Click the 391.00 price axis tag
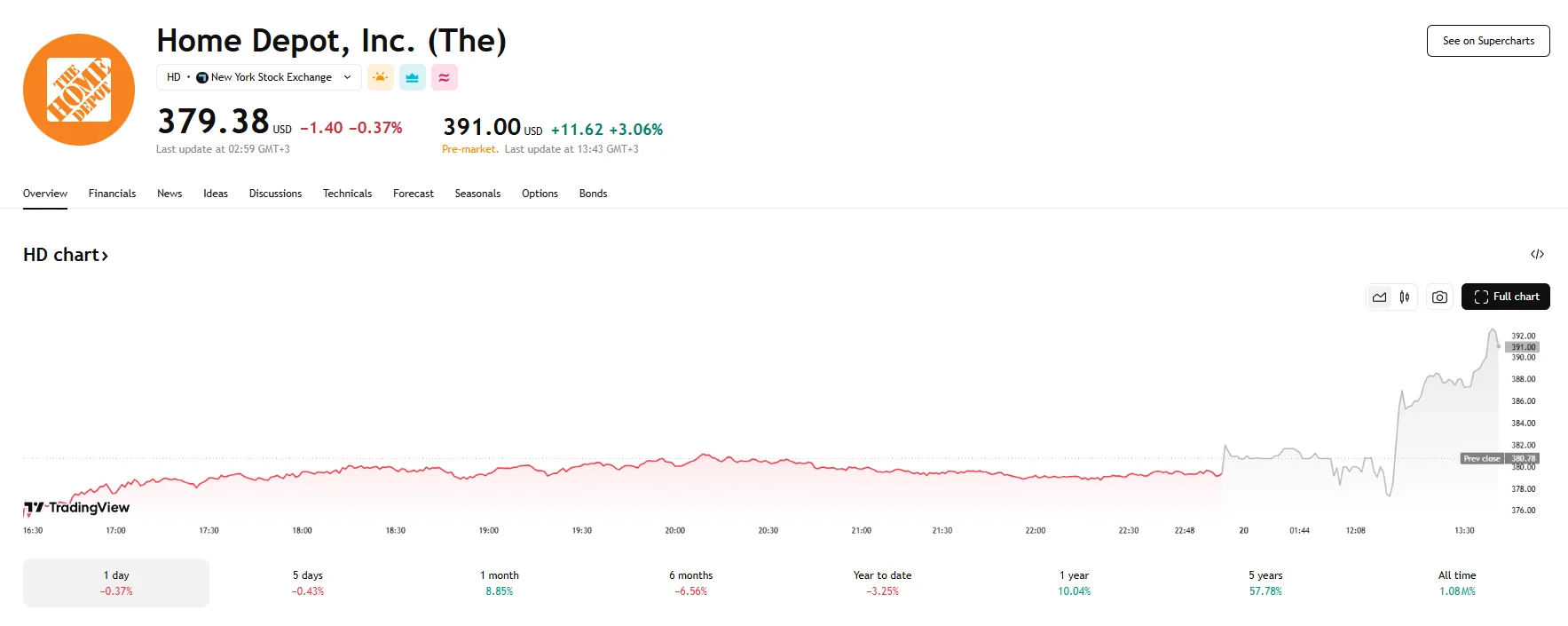Image resolution: width=1568 pixels, height=626 pixels. 1523,347
